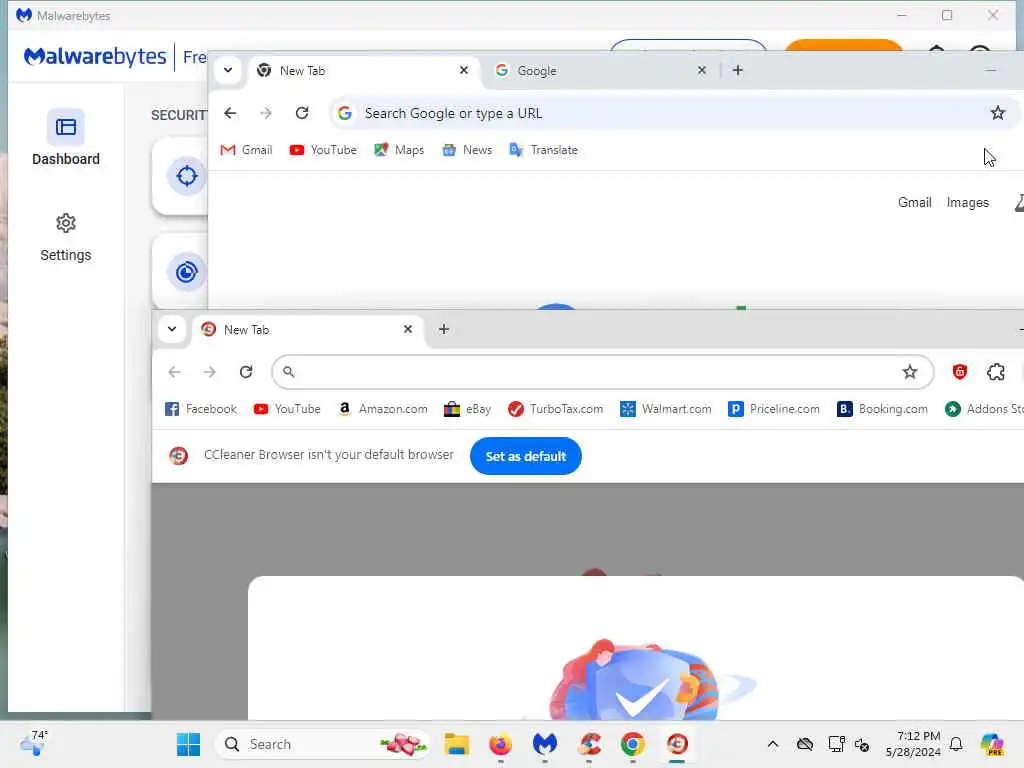Open Walmart.com bookmark
Viewport: 1024px width, 768px height.
(665, 409)
